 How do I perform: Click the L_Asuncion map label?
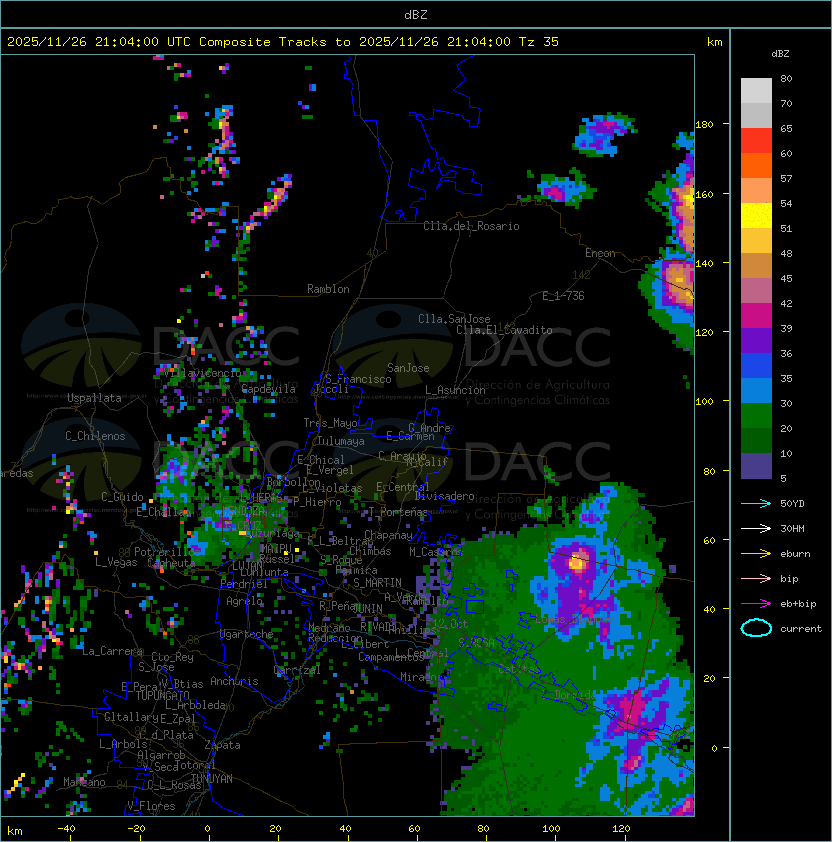tap(455, 390)
